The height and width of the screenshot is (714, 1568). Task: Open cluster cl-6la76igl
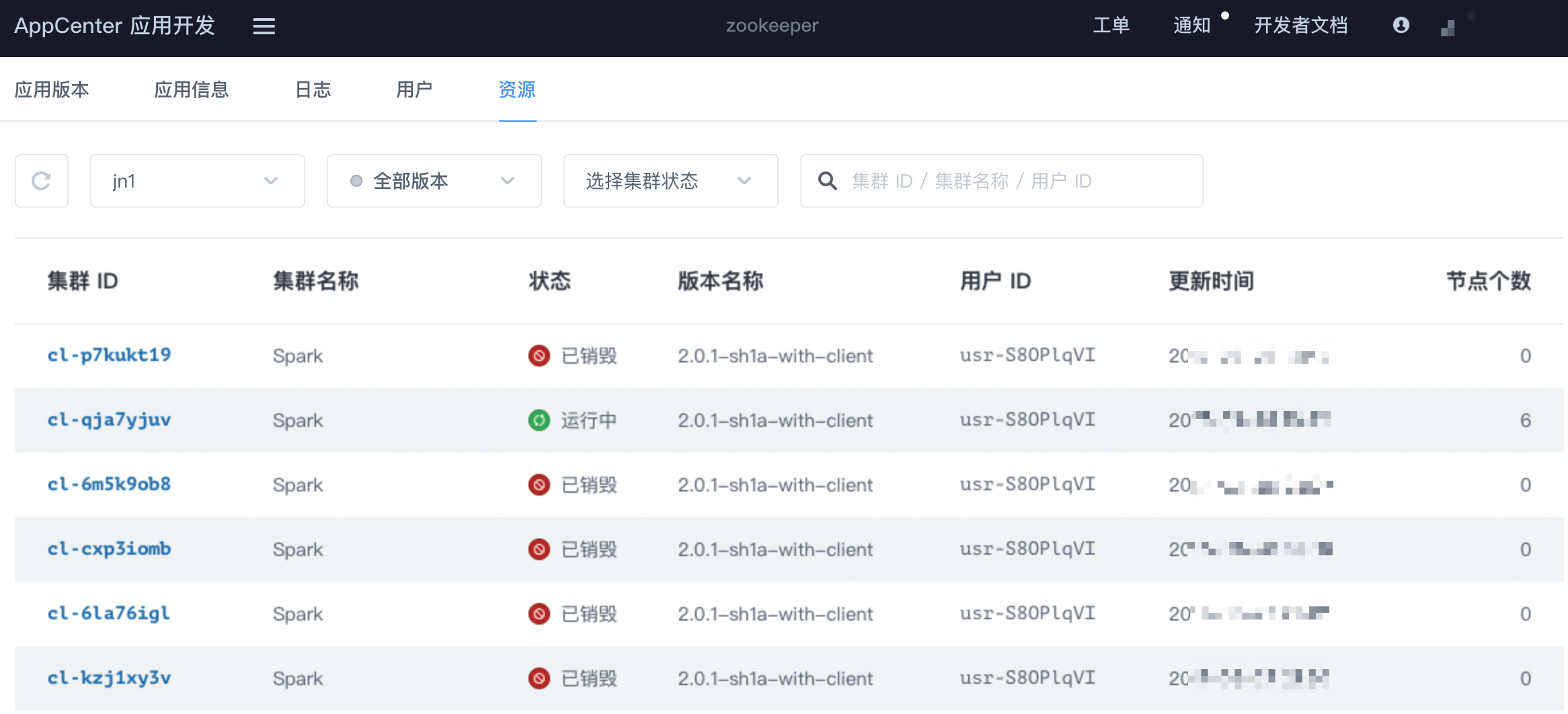point(108,614)
